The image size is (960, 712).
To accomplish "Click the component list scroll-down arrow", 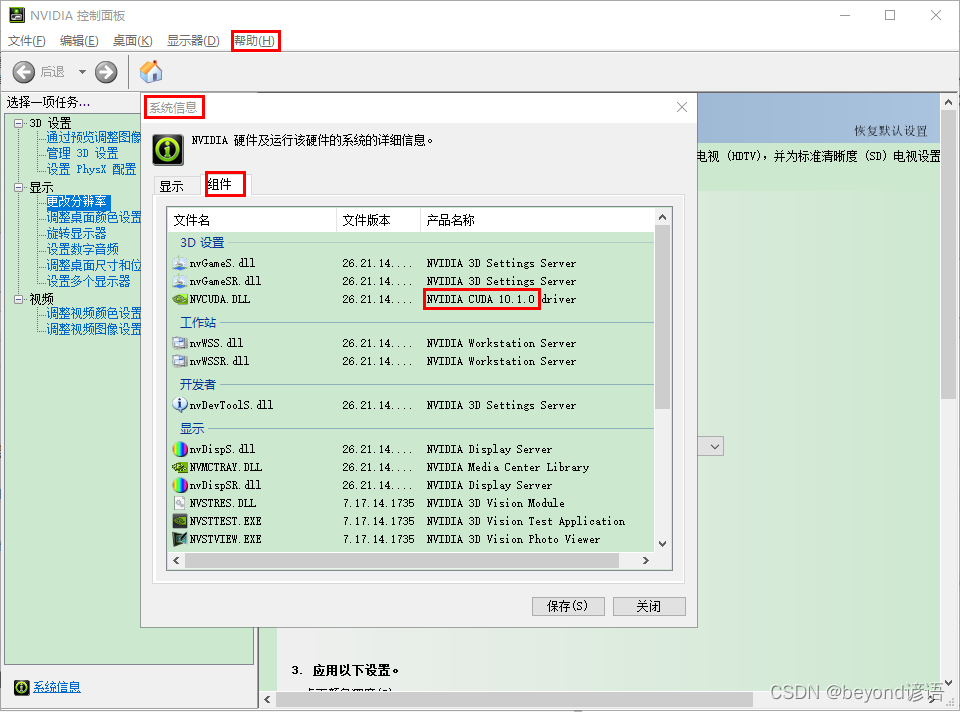I will coord(662,544).
